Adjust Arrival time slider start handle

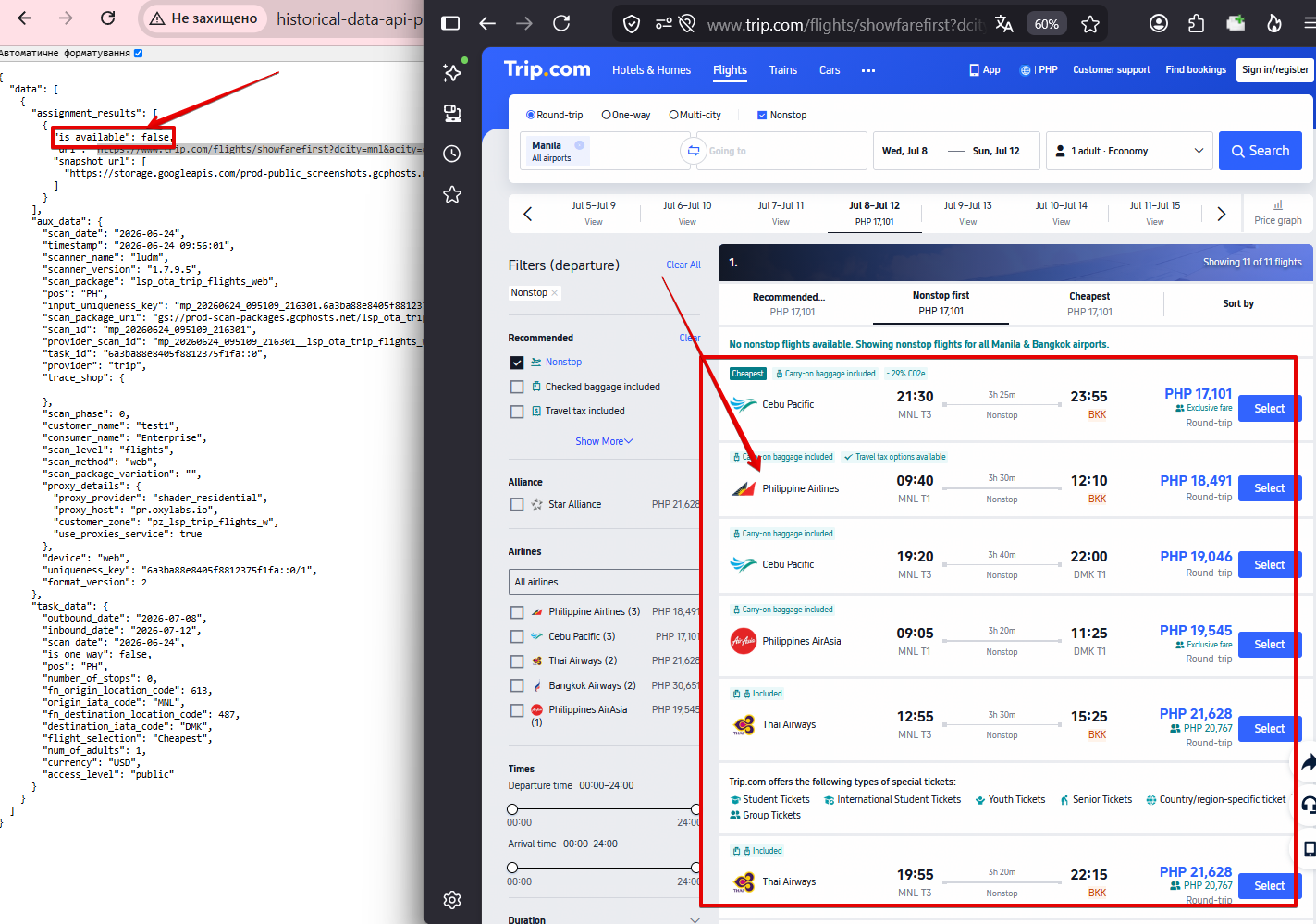click(x=512, y=868)
